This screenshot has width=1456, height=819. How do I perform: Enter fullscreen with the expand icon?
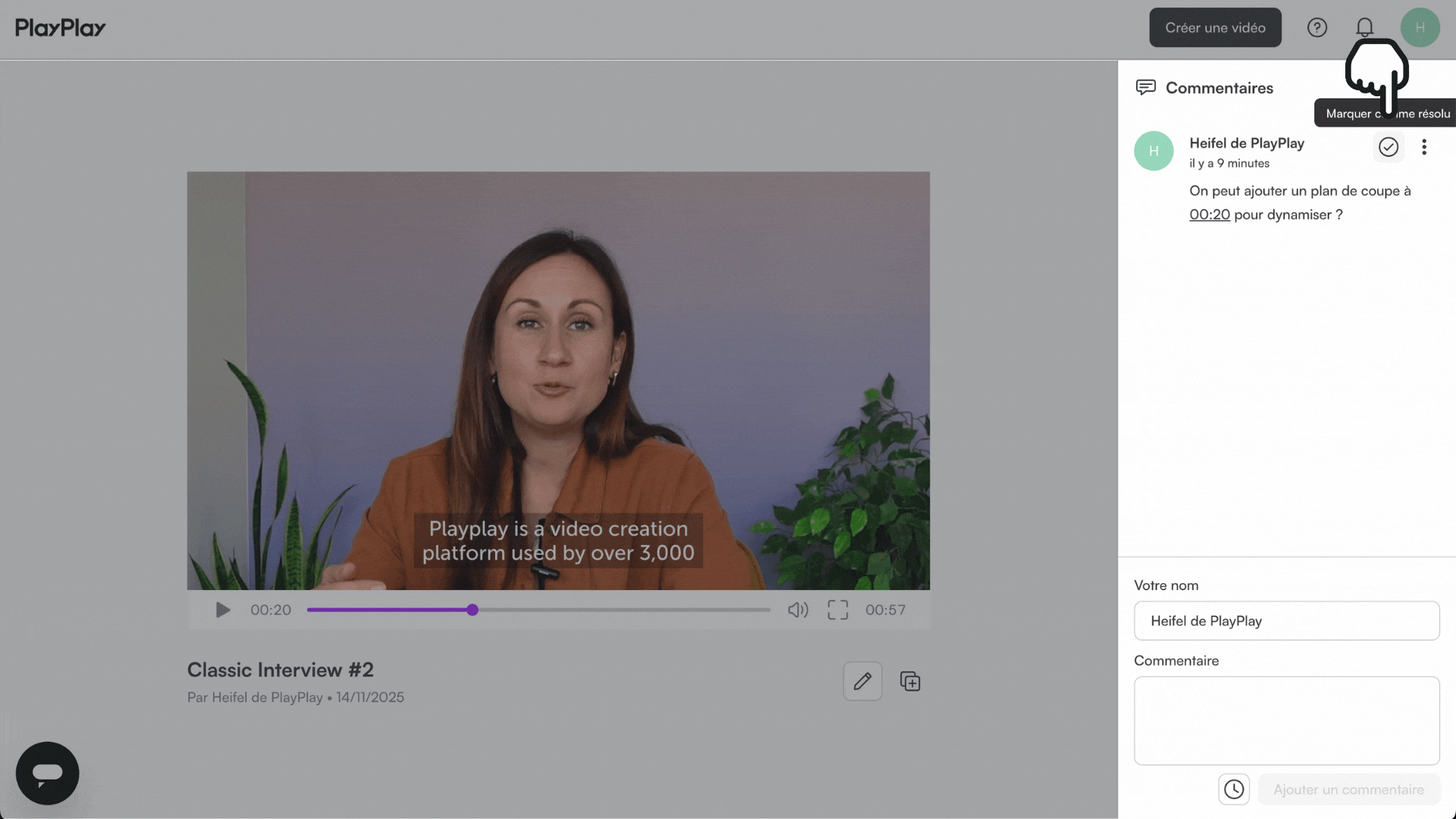click(837, 609)
